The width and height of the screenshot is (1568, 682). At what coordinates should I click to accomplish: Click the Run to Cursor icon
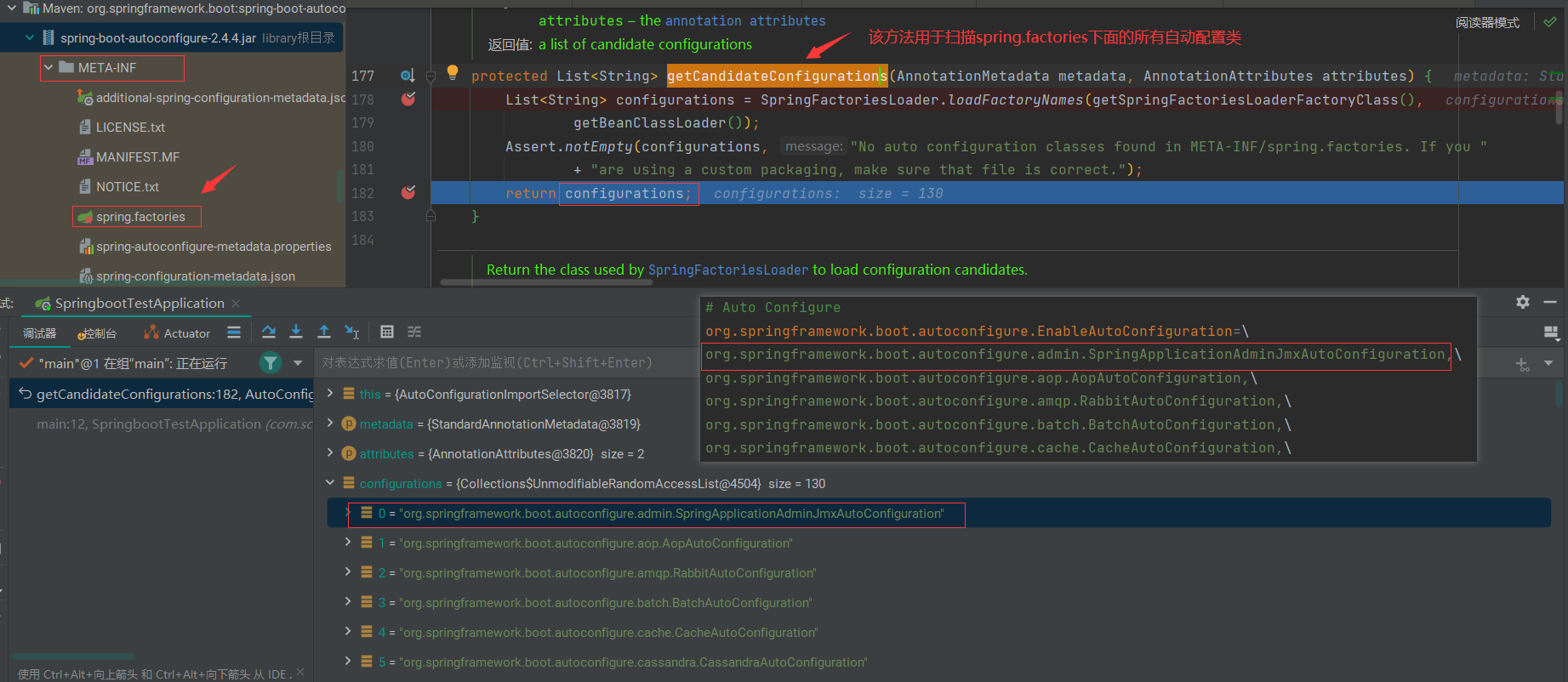coord(352,332)
